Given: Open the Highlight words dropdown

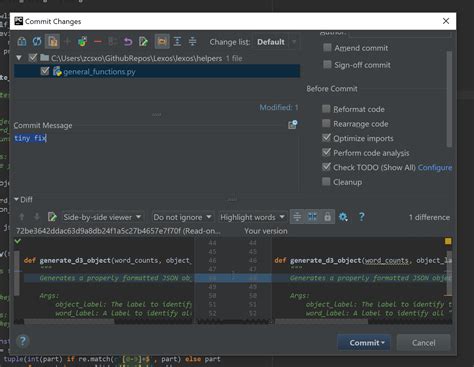Looking at the screenshot, I should [252, 217].
